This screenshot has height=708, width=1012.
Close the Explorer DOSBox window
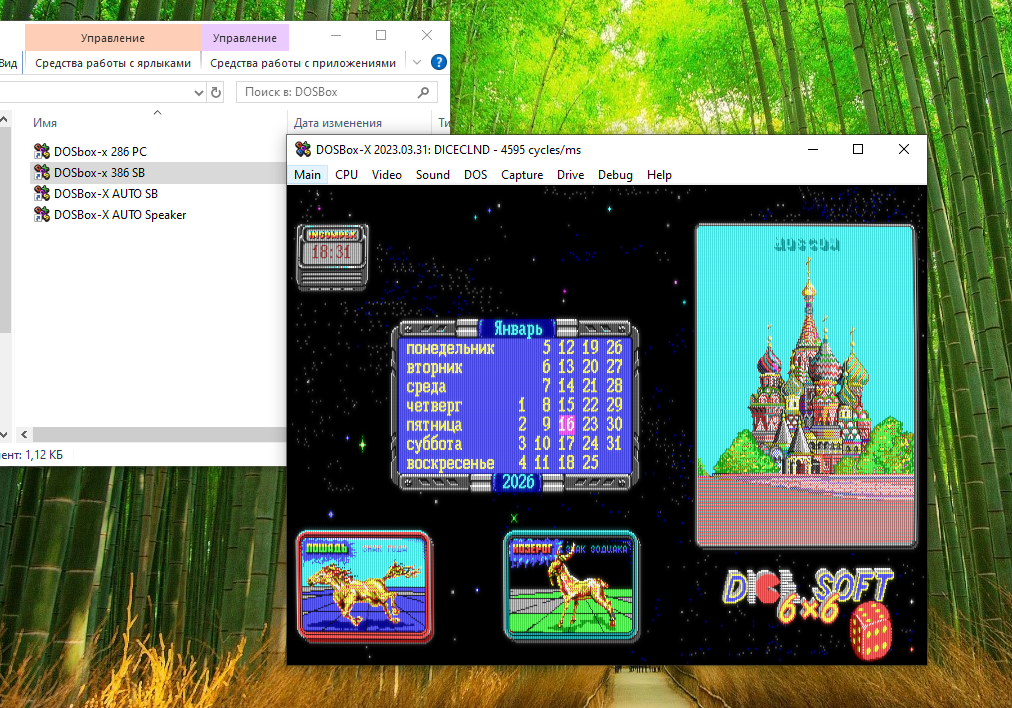pyautogui.click(x=427, y=35)
